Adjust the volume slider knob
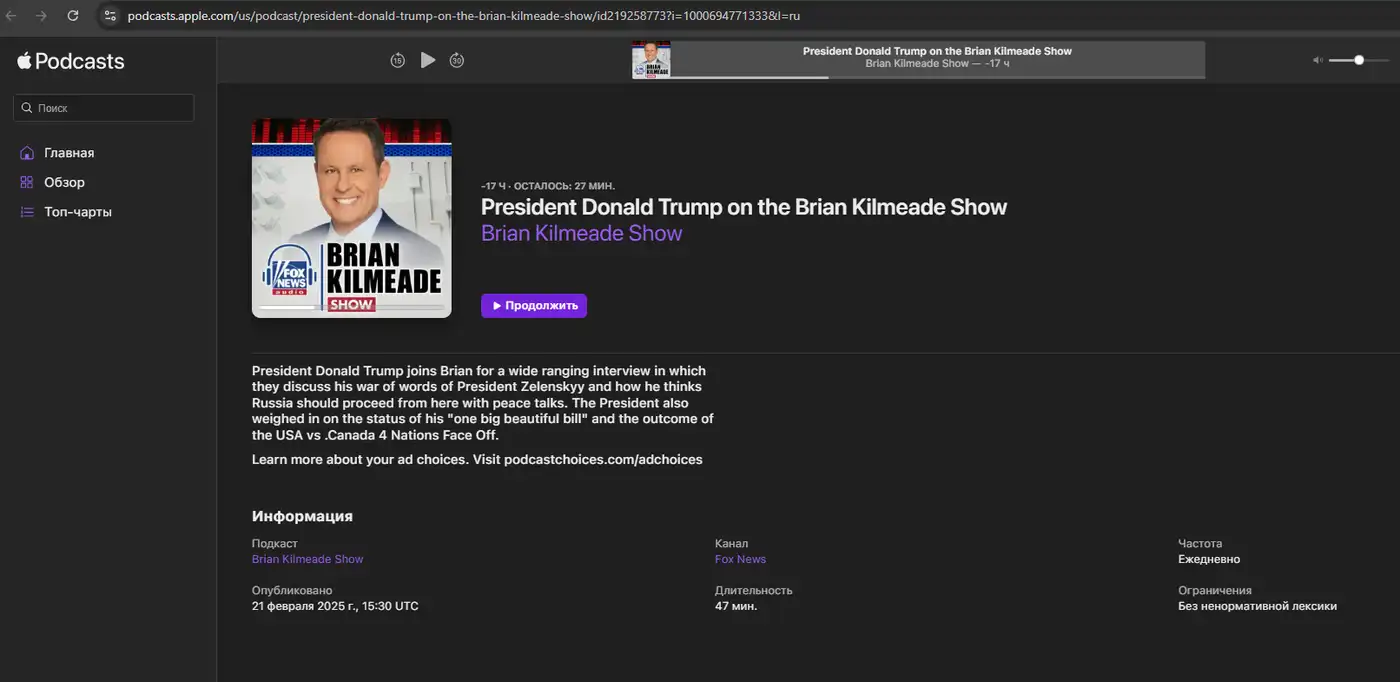Screen dimensions: 1400x682 coord(1359,60)
